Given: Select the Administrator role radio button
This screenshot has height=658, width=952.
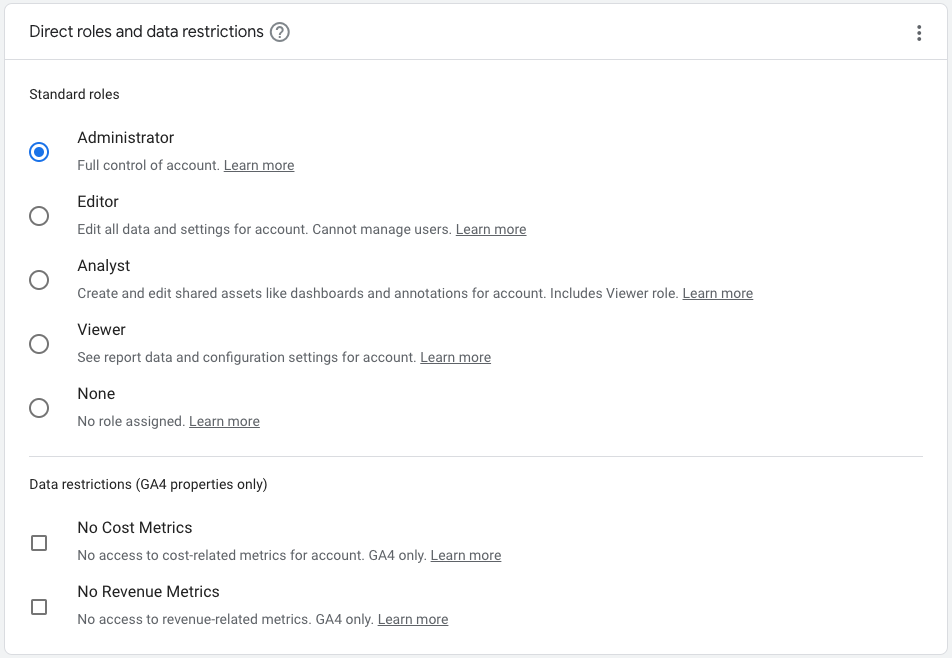Looking at the screenshot, I should pos(39,152).
